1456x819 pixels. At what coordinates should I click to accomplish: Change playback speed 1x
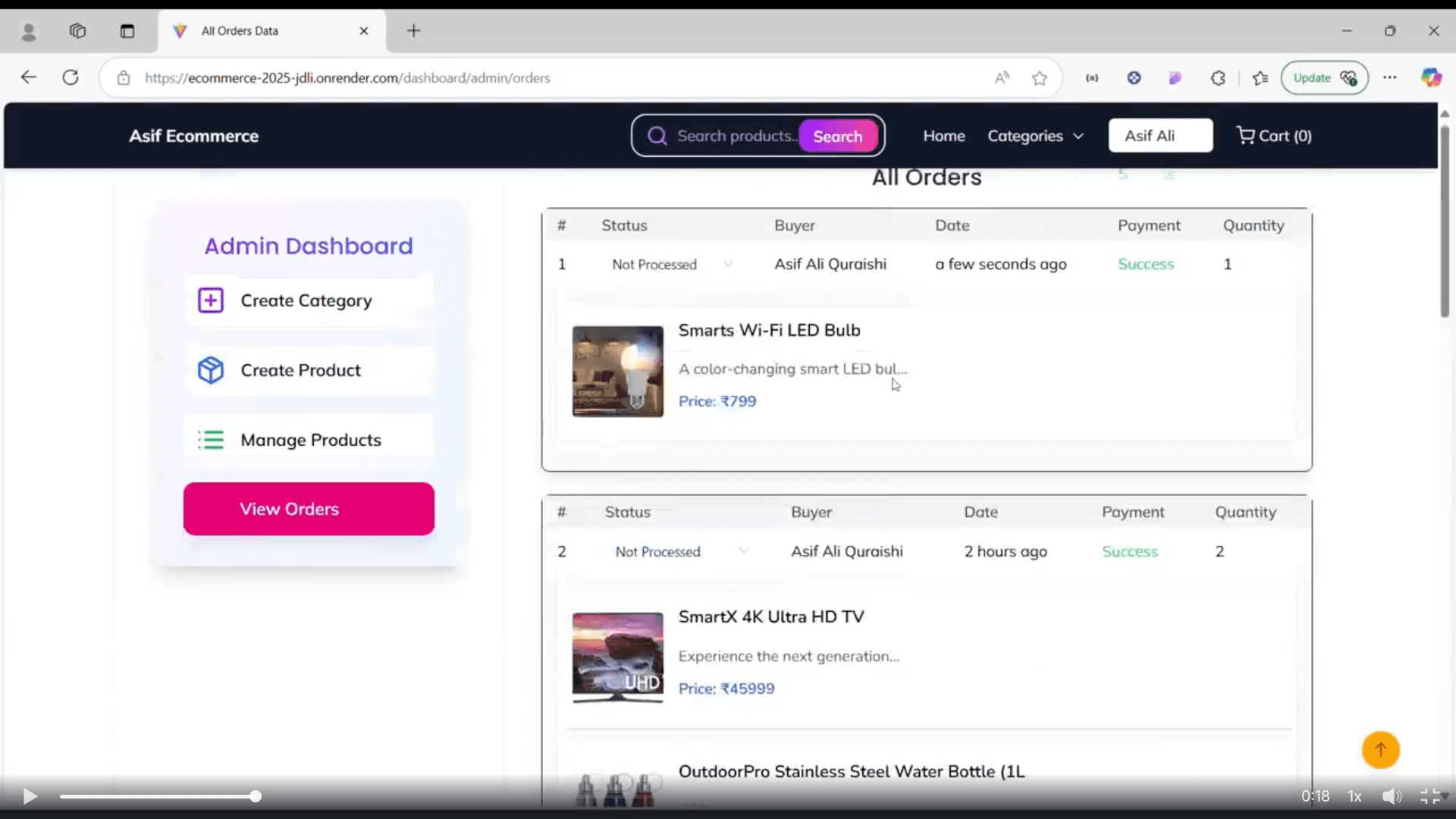(1354, 796)
